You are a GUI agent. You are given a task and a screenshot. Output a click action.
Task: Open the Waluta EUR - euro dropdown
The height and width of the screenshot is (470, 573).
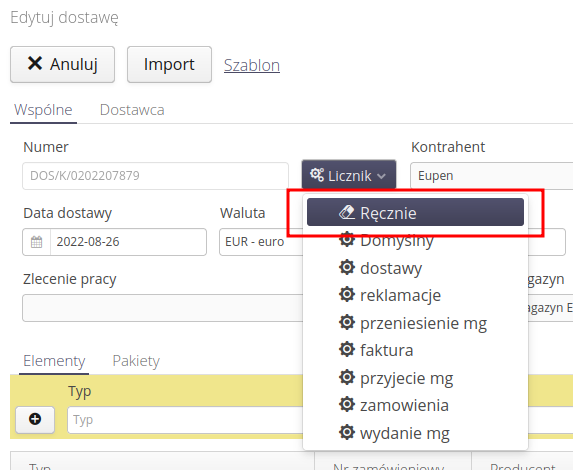coord(261,242)
